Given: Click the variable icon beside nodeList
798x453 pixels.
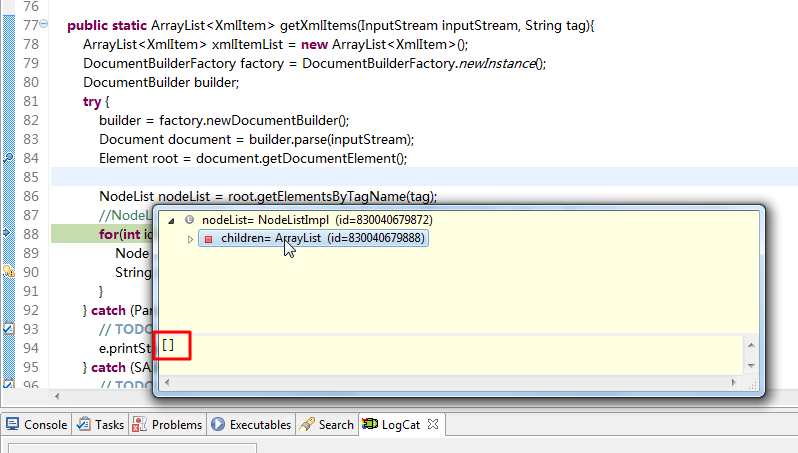Looking at the screenshot, I should (x=189, y=220).
